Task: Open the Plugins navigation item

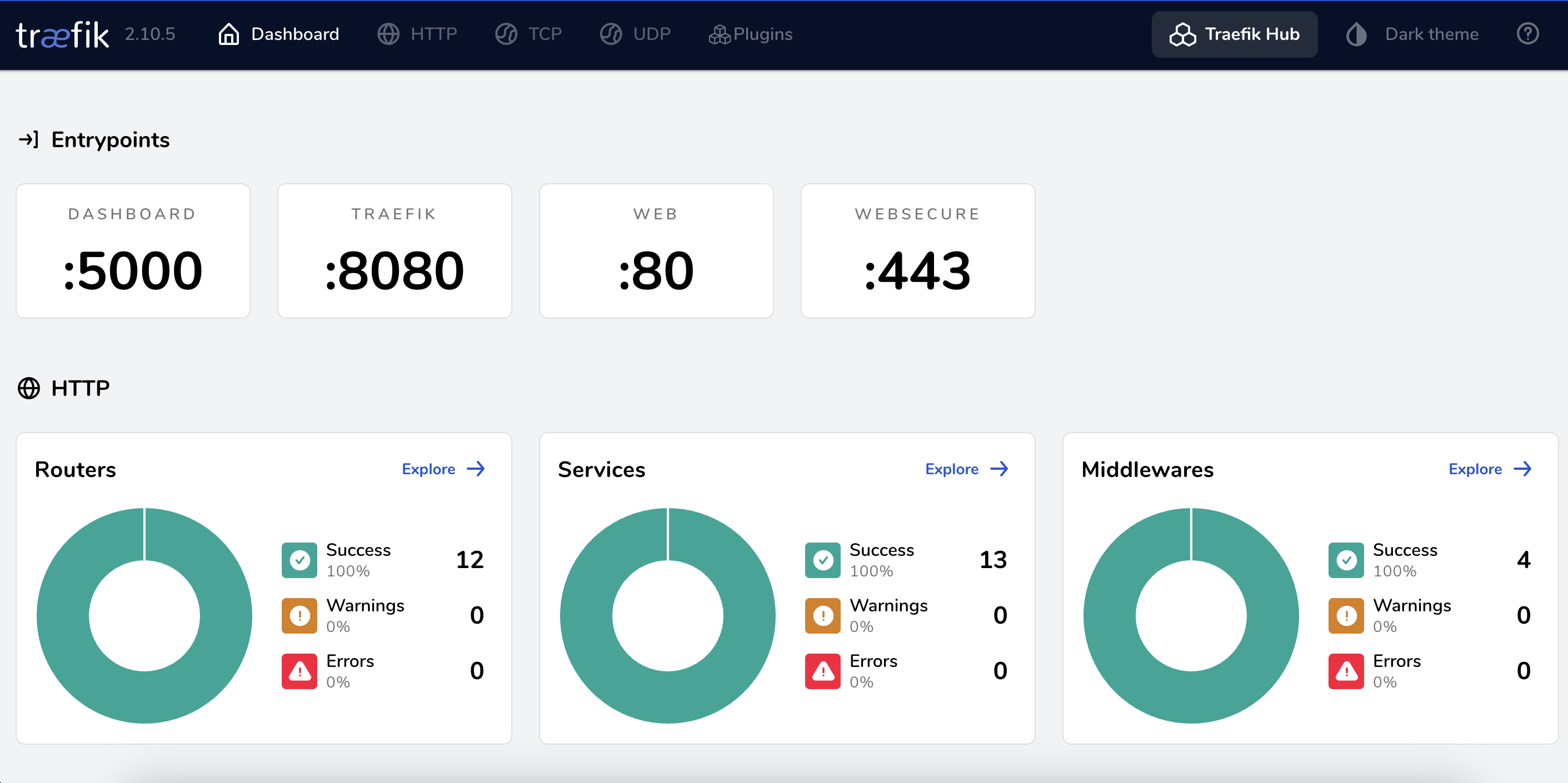Action: point(750,34)
